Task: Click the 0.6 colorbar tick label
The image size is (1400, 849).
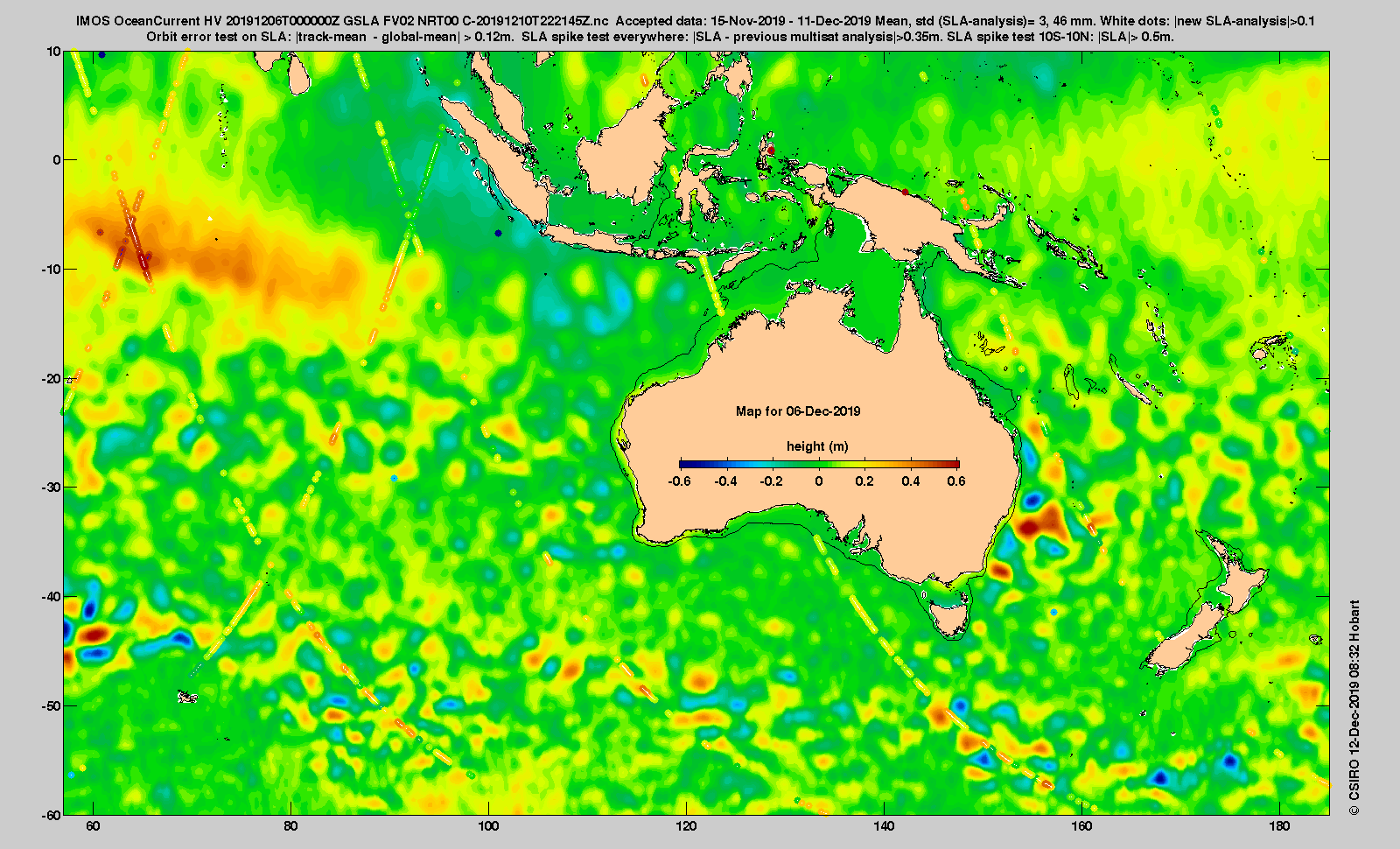Action: coord(956,481)
